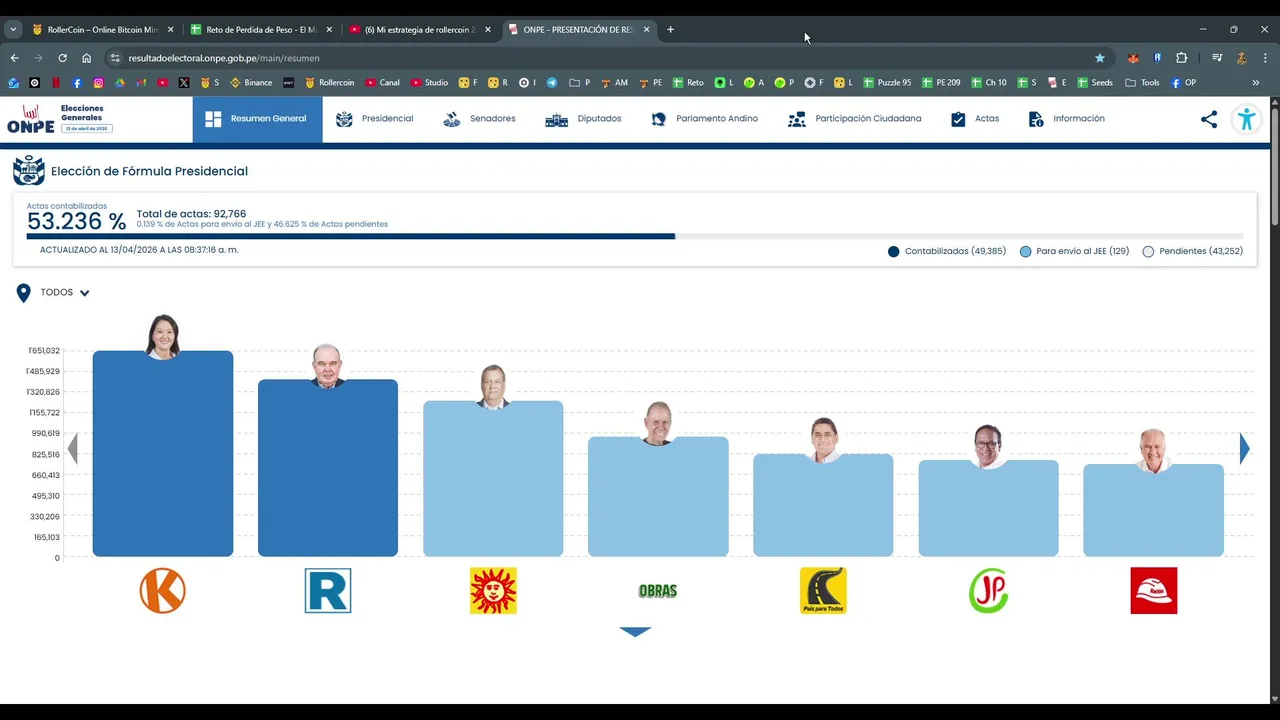Switch to the Senadores tab
This screenshot has height=720, width=1280.
pos(479,119)
